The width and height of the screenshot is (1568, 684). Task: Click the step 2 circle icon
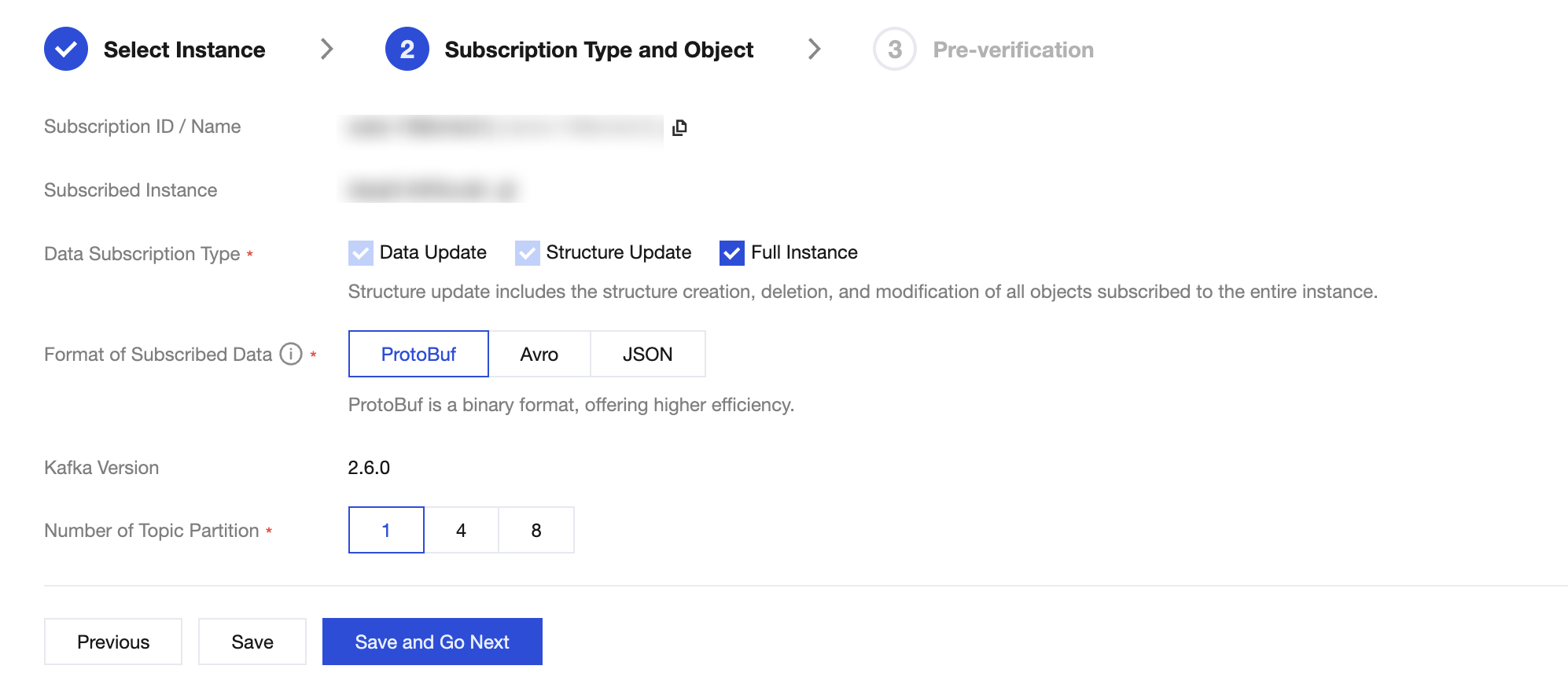[407, 50]
